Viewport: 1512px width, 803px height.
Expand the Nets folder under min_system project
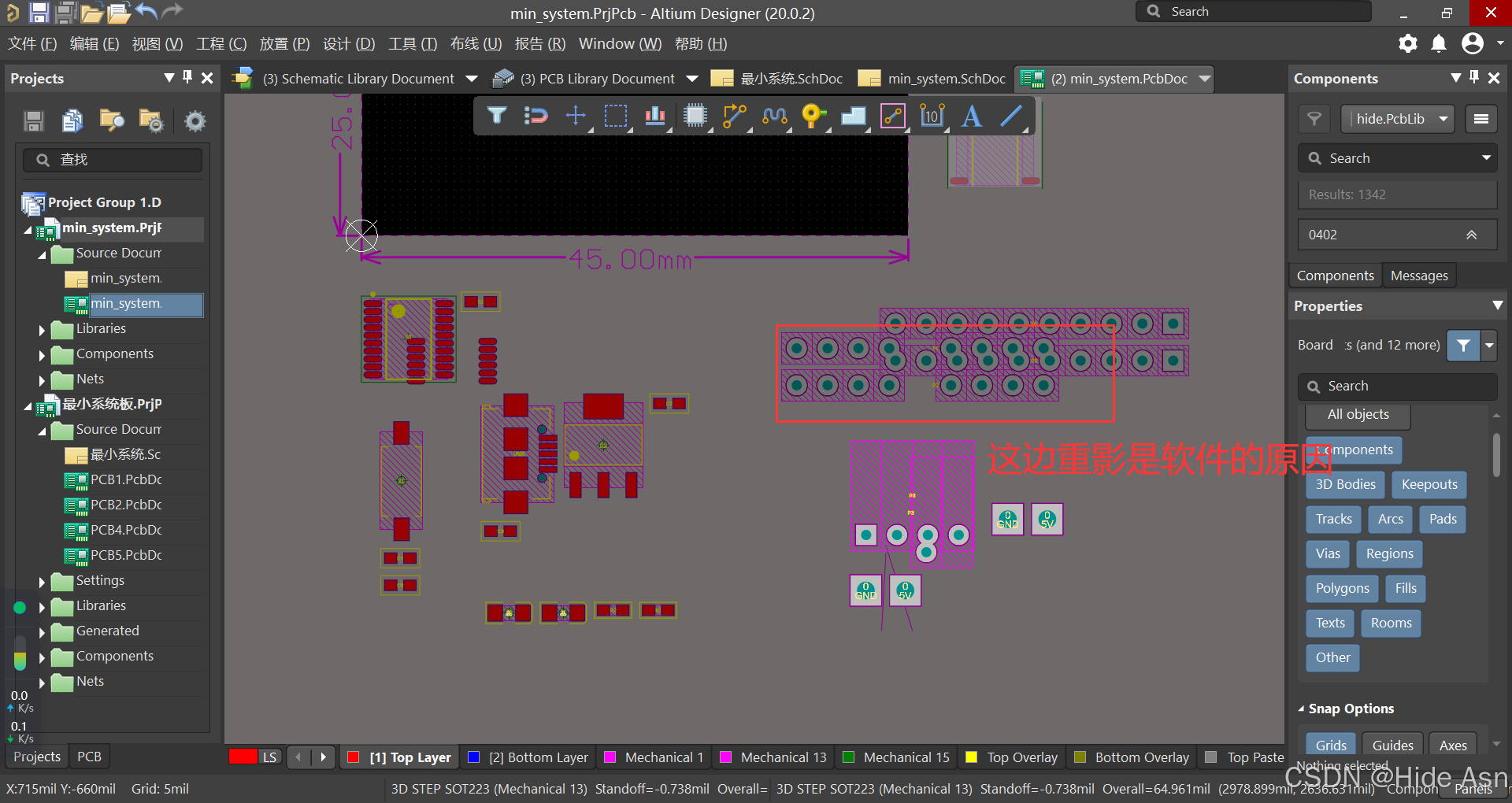click(43, 380)
